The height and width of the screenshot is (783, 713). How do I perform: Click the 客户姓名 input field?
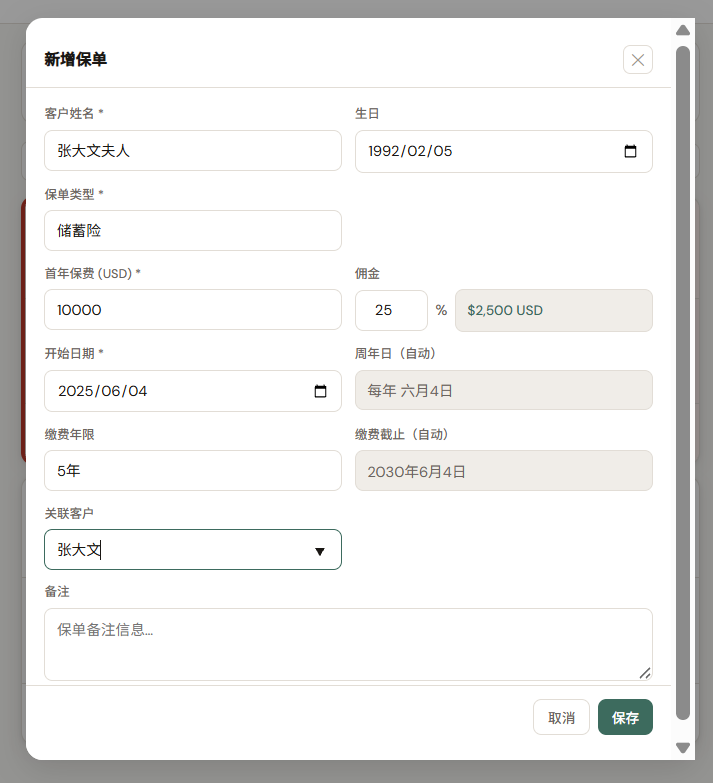[x=193, y=151]
